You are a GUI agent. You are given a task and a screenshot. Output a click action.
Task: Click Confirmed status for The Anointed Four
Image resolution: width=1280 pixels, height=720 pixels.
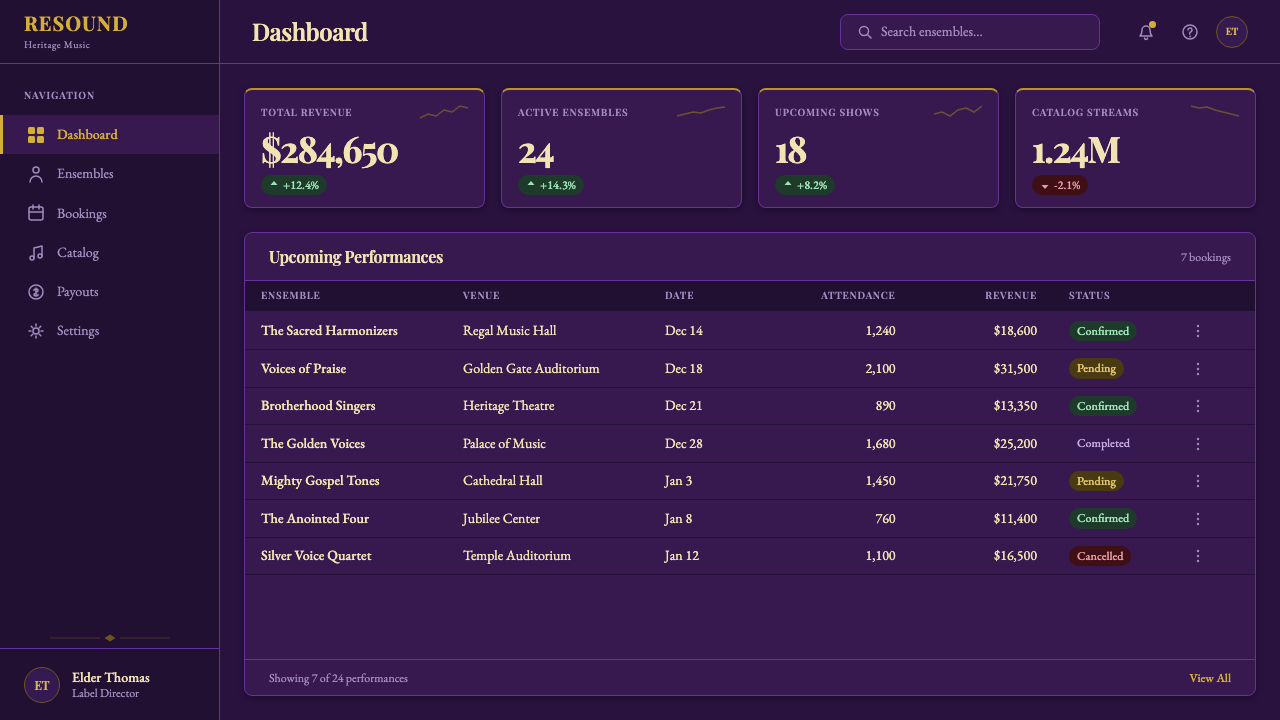[1103, 519]
